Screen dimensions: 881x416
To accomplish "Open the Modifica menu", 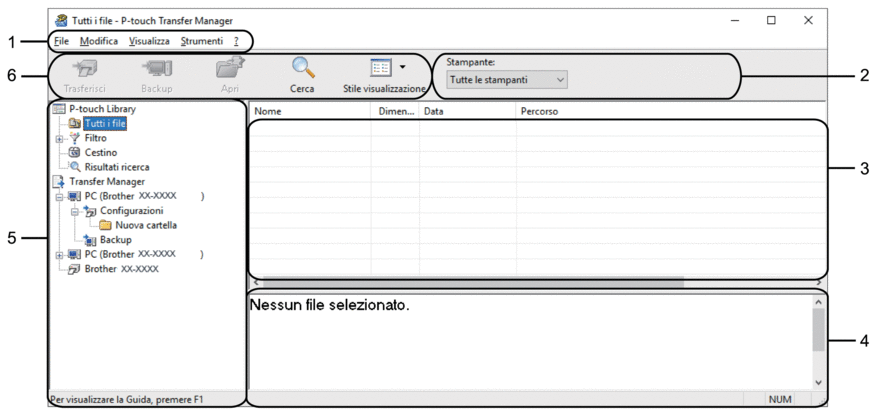I will pyautogui.click(x=99, y=41).
